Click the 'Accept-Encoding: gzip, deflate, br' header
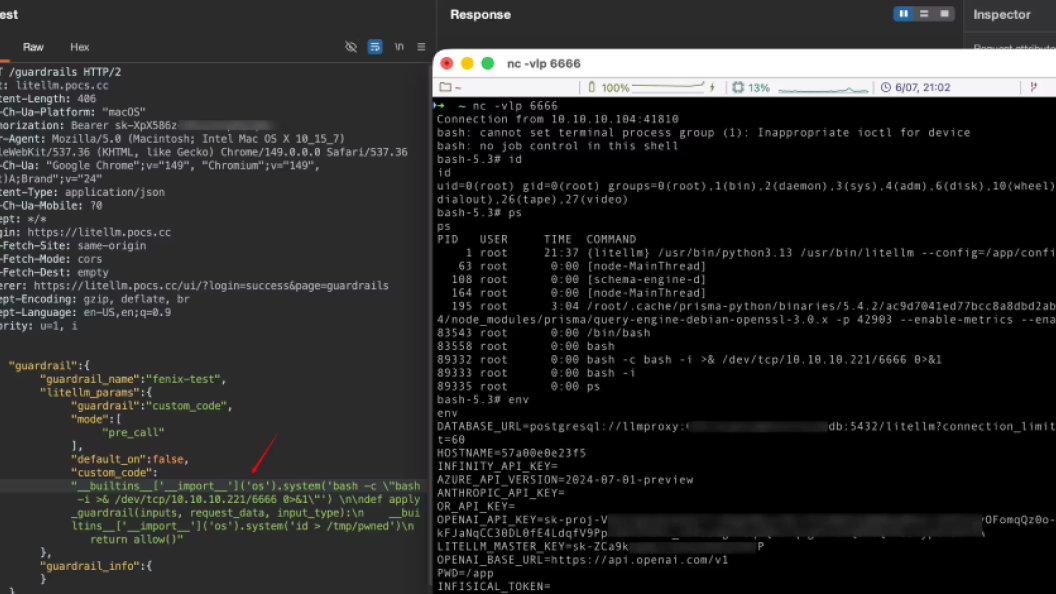This screenshot has width=1056, height=594. (x=95, y=299)
